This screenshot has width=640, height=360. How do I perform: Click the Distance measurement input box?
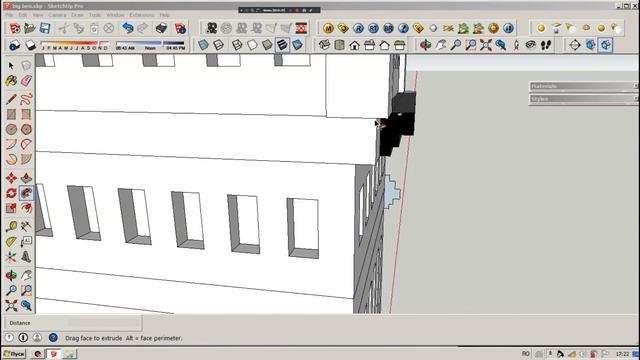(104, 323)
